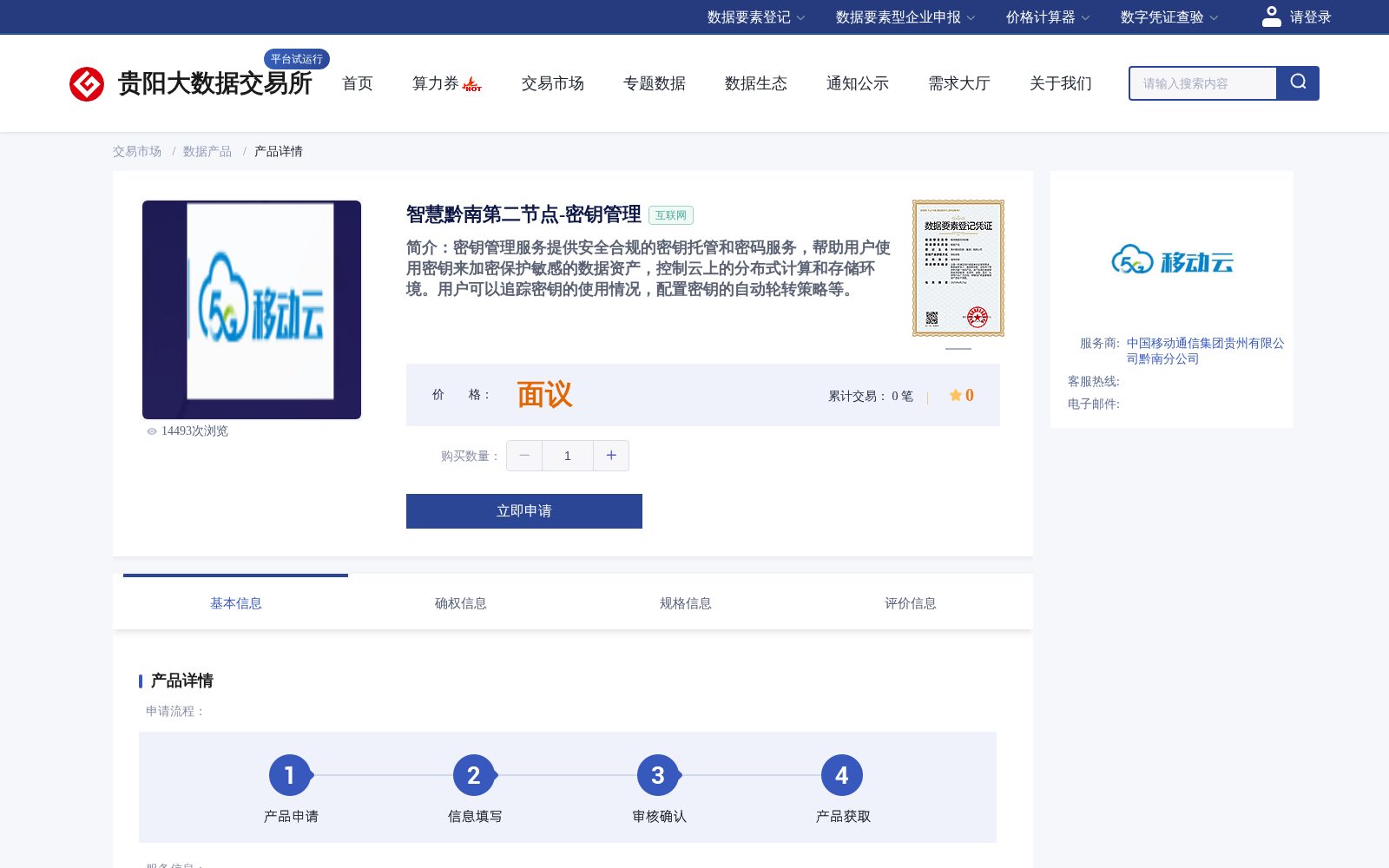Click the 平台试运行 badge
The width and height of the screenshot is (1389, 868).
pos(297,59)
